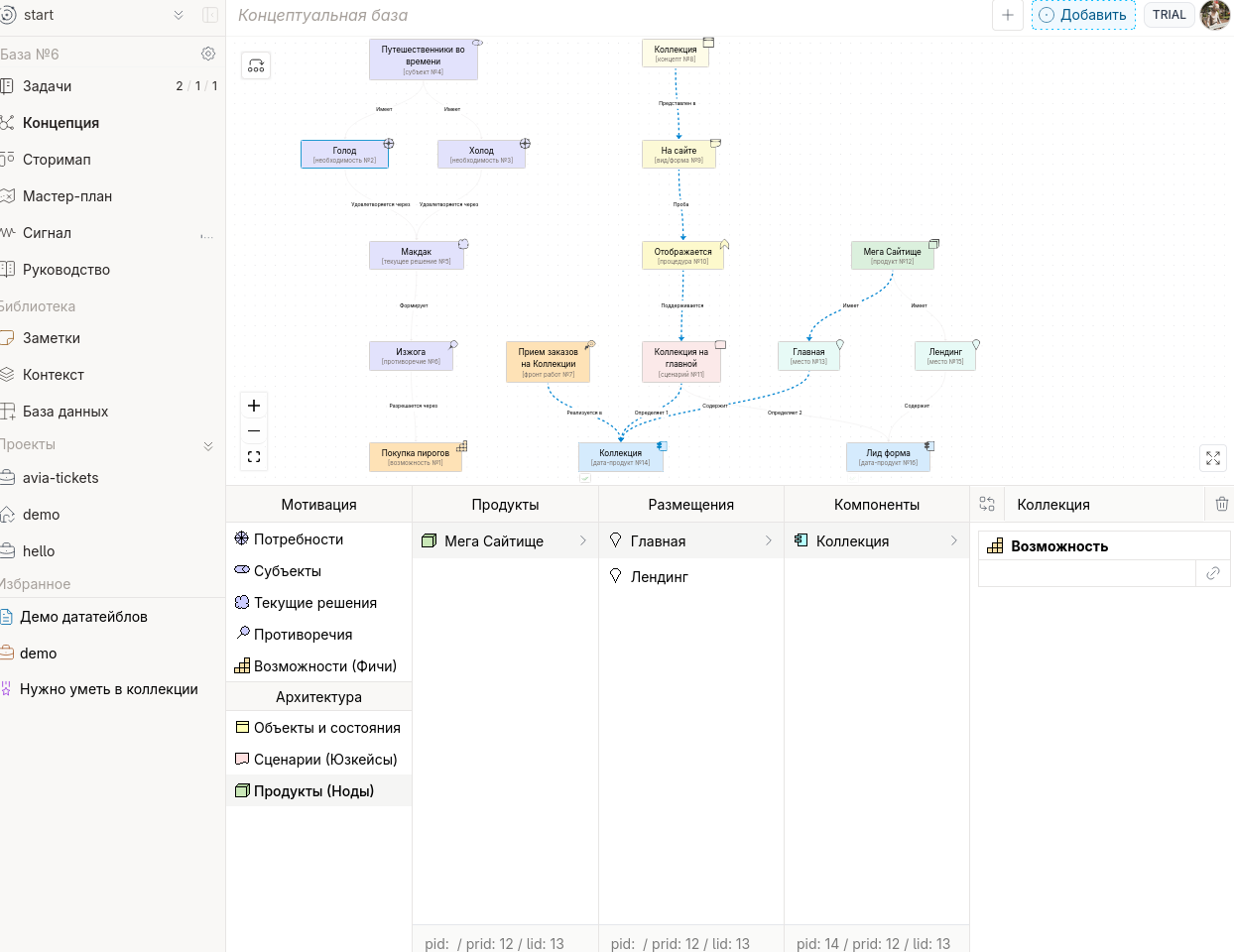Open the diagram layout tool button
Viewport: 1234px width, 952px height.
point(256,65)
